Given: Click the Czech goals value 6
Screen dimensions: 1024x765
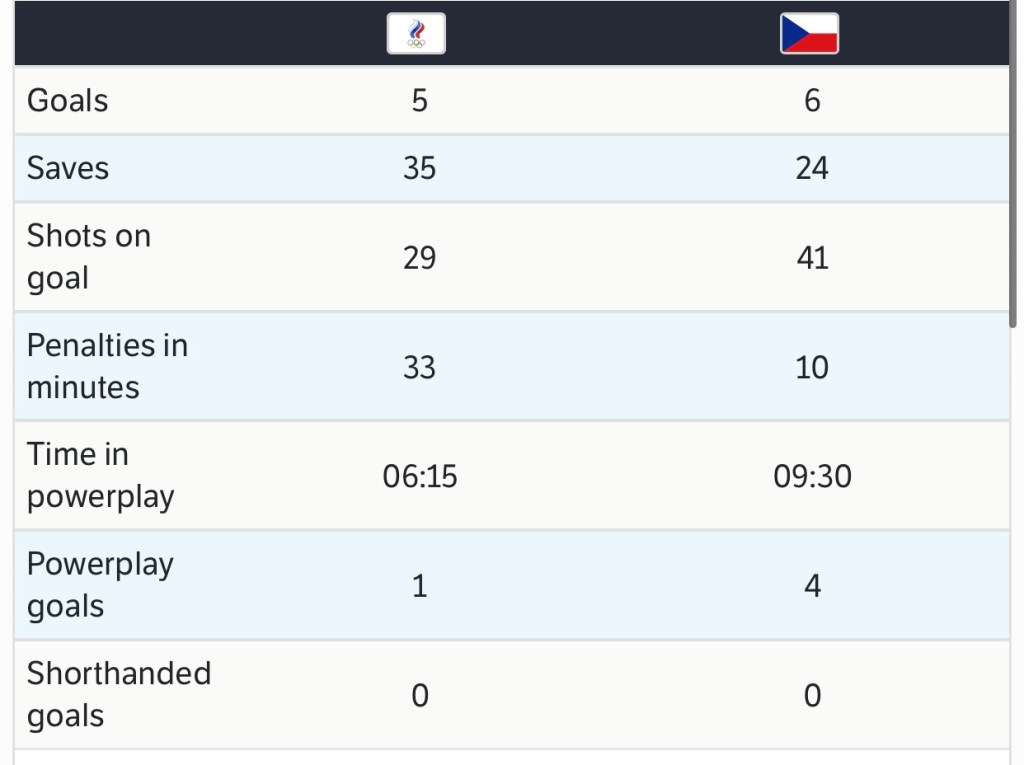Looking at the screenshot, I should pyautogui.click(x=812, y=100).
